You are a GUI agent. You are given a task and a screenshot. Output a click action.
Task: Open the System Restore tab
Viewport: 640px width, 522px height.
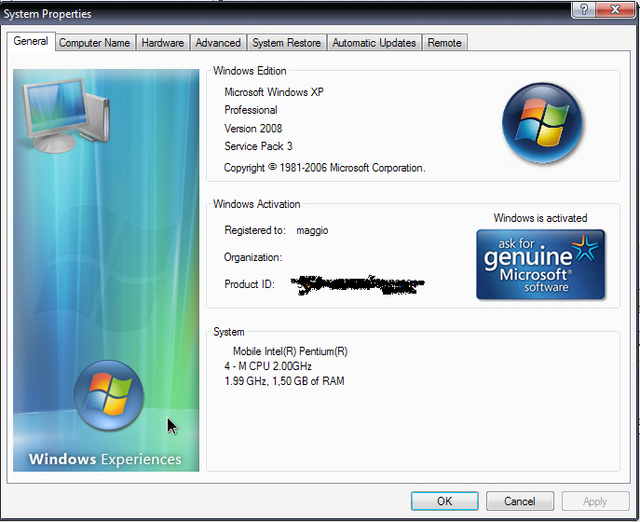point(287,43)
